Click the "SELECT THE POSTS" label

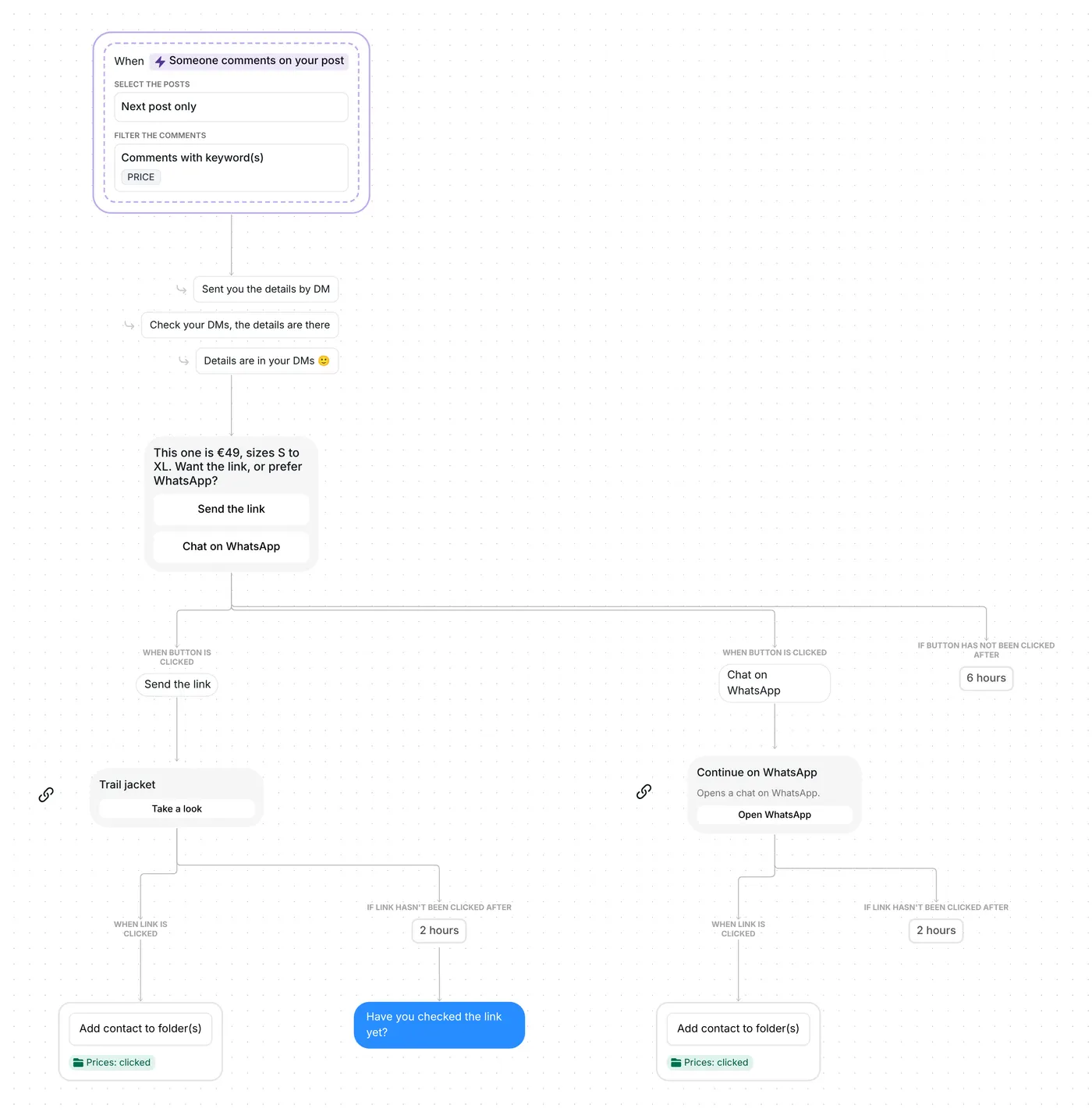(152, 84)
